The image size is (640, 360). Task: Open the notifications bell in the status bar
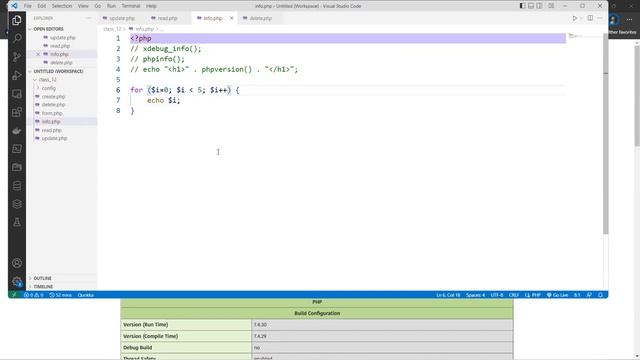(x=600, y=295)
